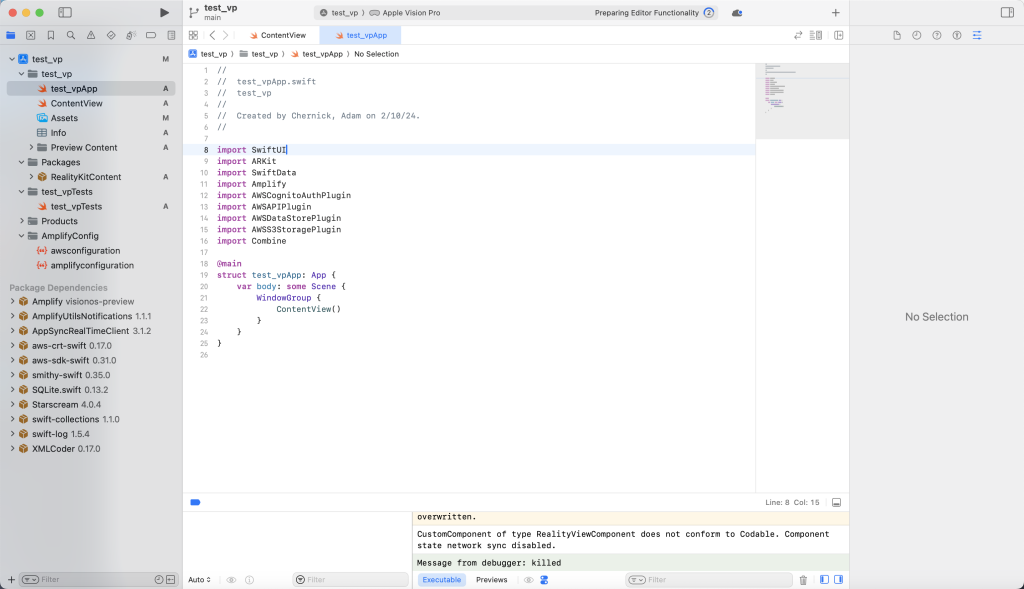View Xcode Cloud status via the cloud icon
Viewport: 1024px width, 589px height.
[735, 13]
